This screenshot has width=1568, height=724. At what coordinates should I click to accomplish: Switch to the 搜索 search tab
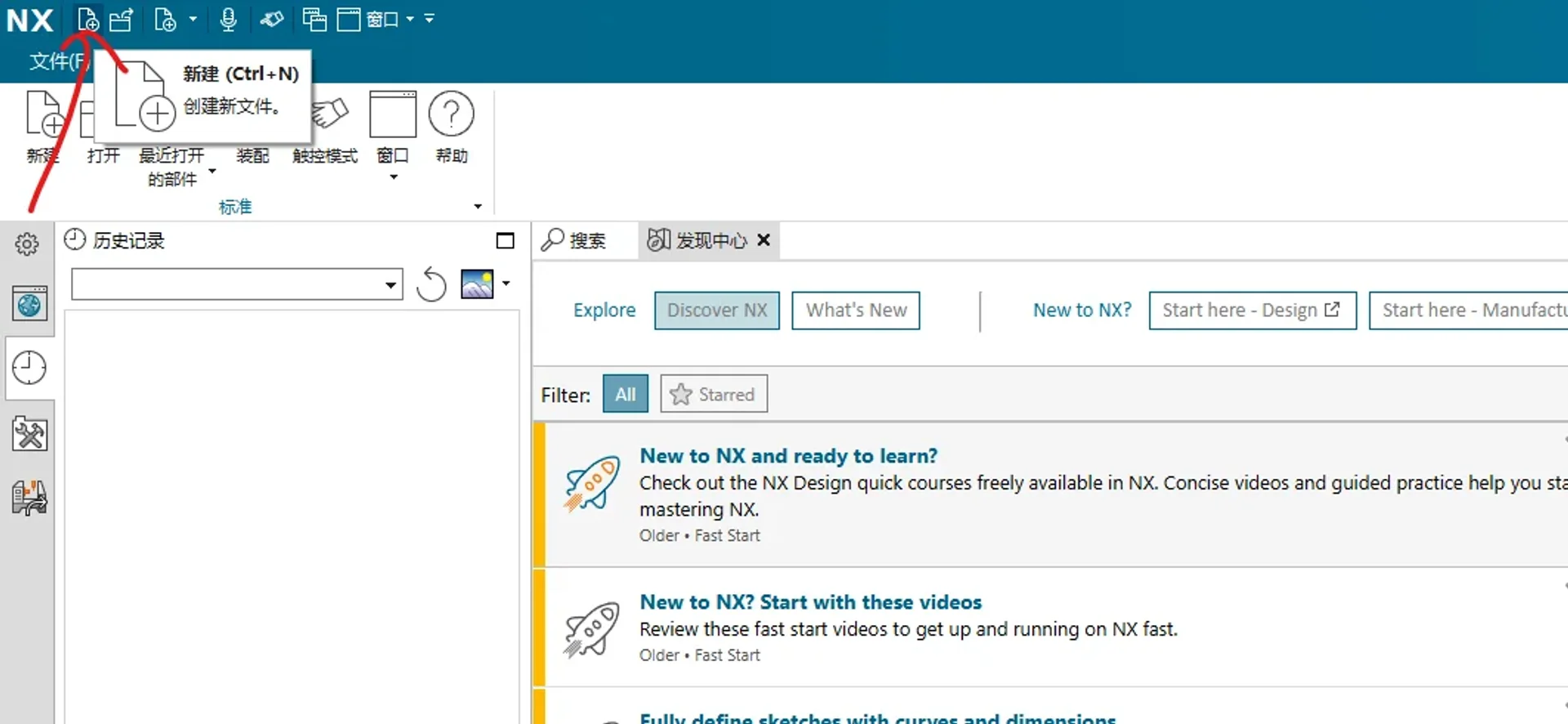click(576, 240)
